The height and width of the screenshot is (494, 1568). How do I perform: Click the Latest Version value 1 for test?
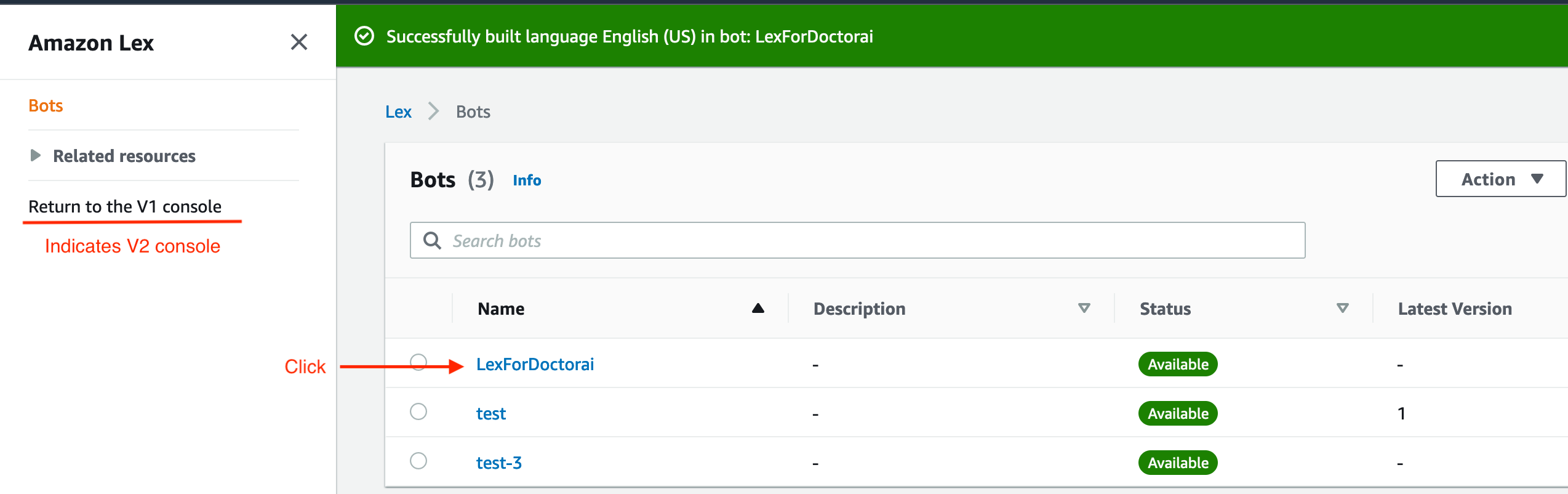click(x=1402, y=413)
